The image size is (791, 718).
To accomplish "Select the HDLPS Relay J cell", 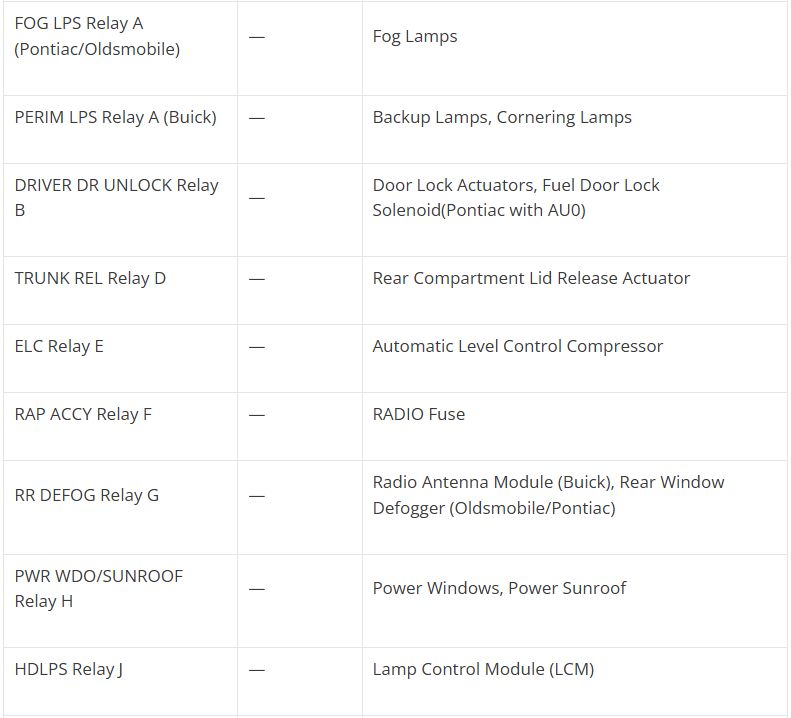I will [x=69, y=669].
